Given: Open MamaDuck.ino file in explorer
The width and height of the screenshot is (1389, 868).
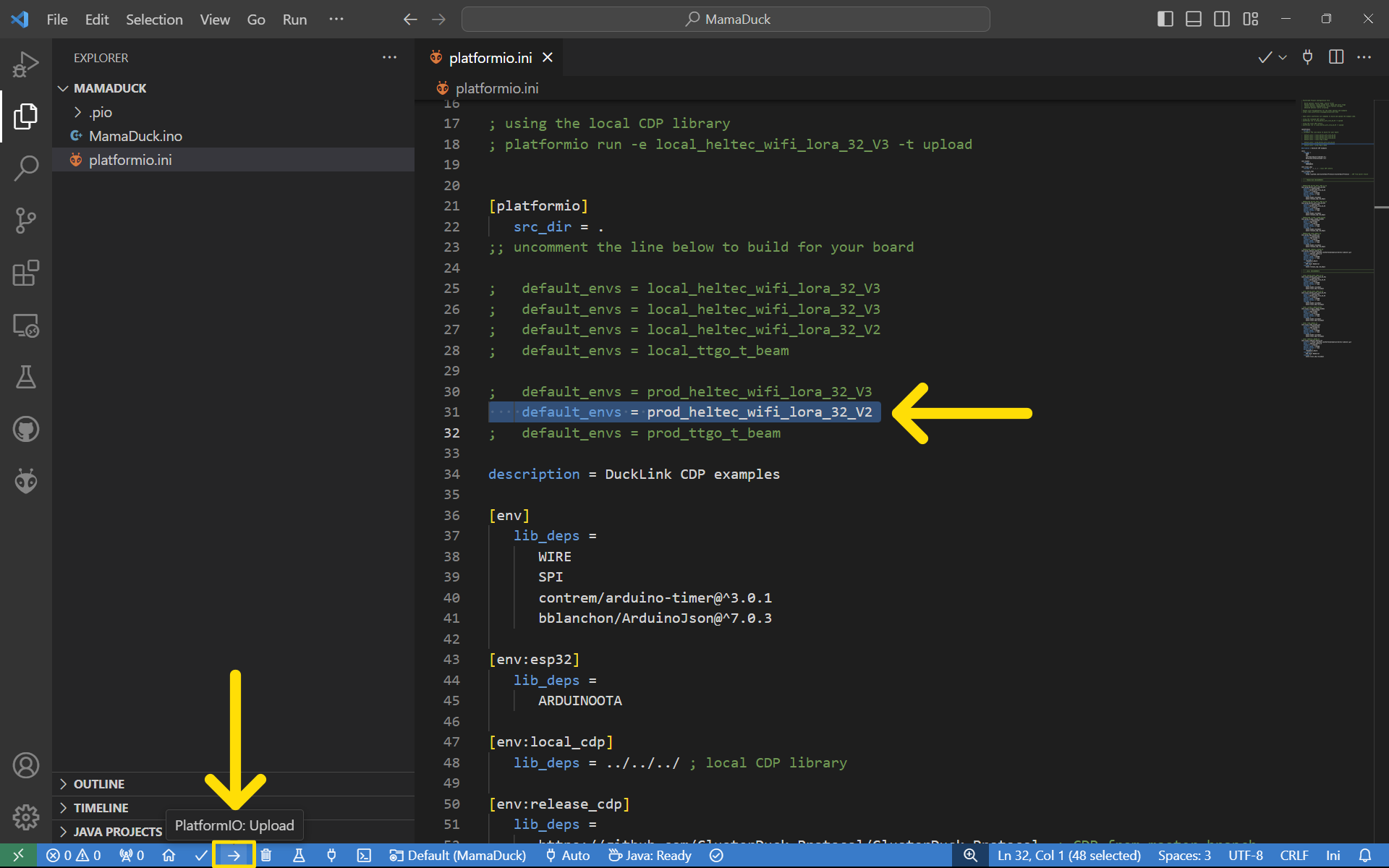Looking at the screenshot, I should (233, 136).
